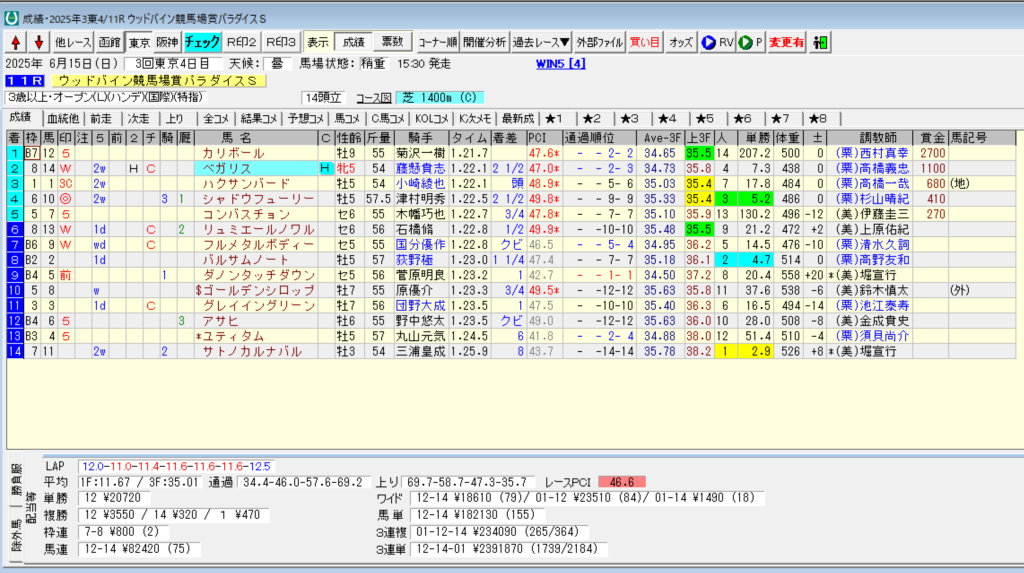Click the 3連単 payout field
This screenshot has width=1024, height=573.
pos(509,549)
